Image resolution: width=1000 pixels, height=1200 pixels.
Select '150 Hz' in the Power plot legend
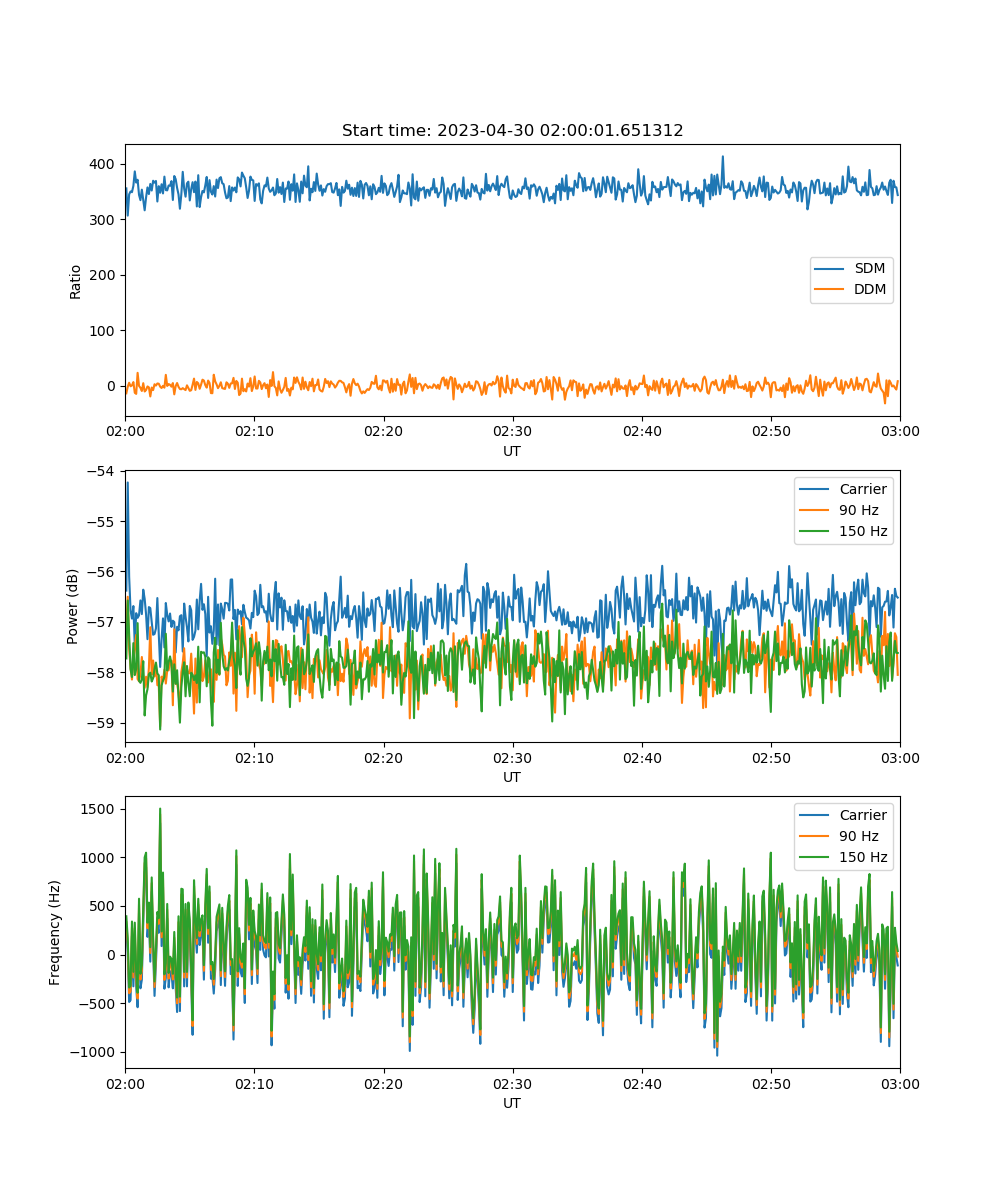point(863,531)
